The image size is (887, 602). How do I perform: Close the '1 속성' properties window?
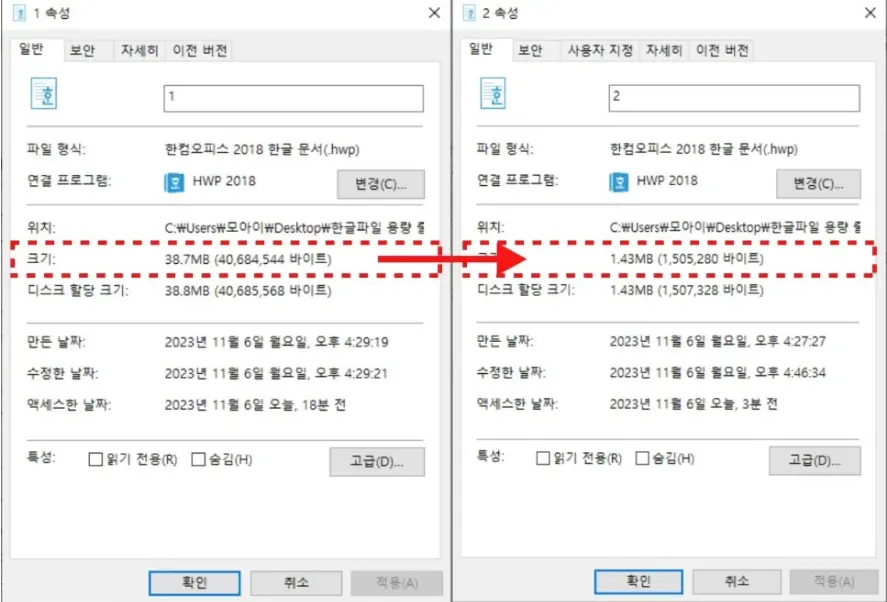pos(434,12)
